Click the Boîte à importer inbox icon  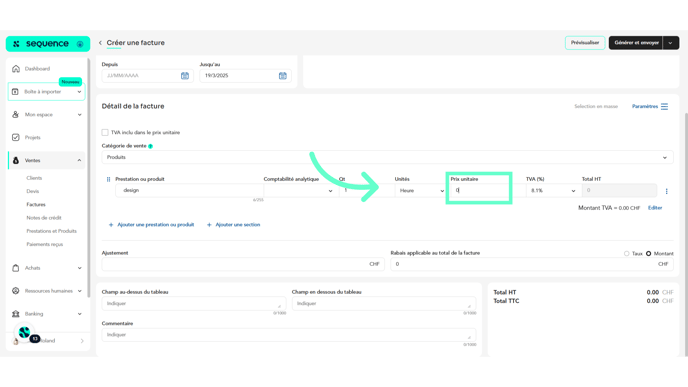15,92
